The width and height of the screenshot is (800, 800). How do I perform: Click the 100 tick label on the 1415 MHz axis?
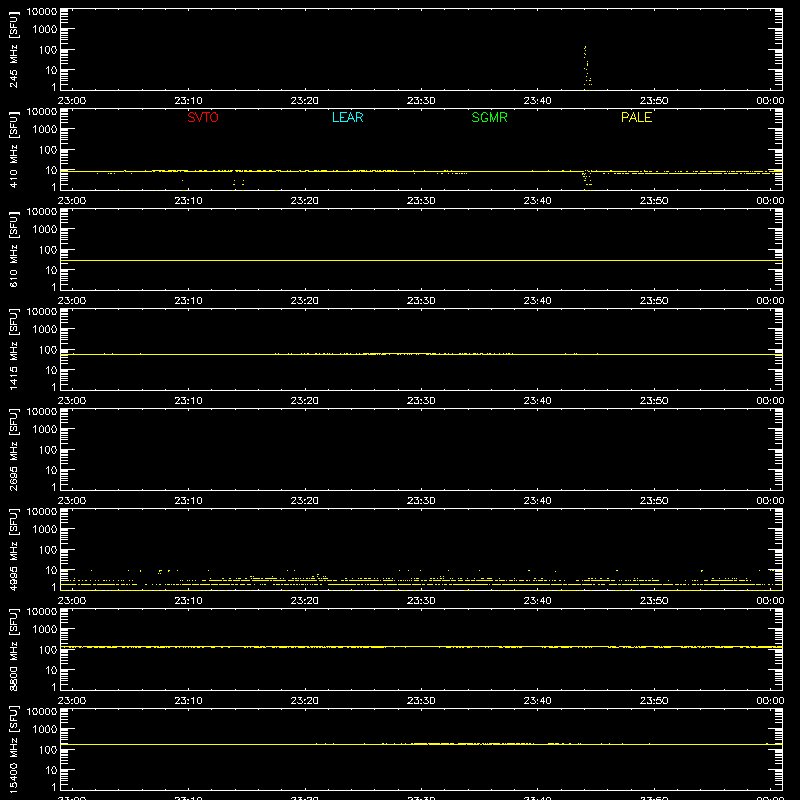(48, 350)
